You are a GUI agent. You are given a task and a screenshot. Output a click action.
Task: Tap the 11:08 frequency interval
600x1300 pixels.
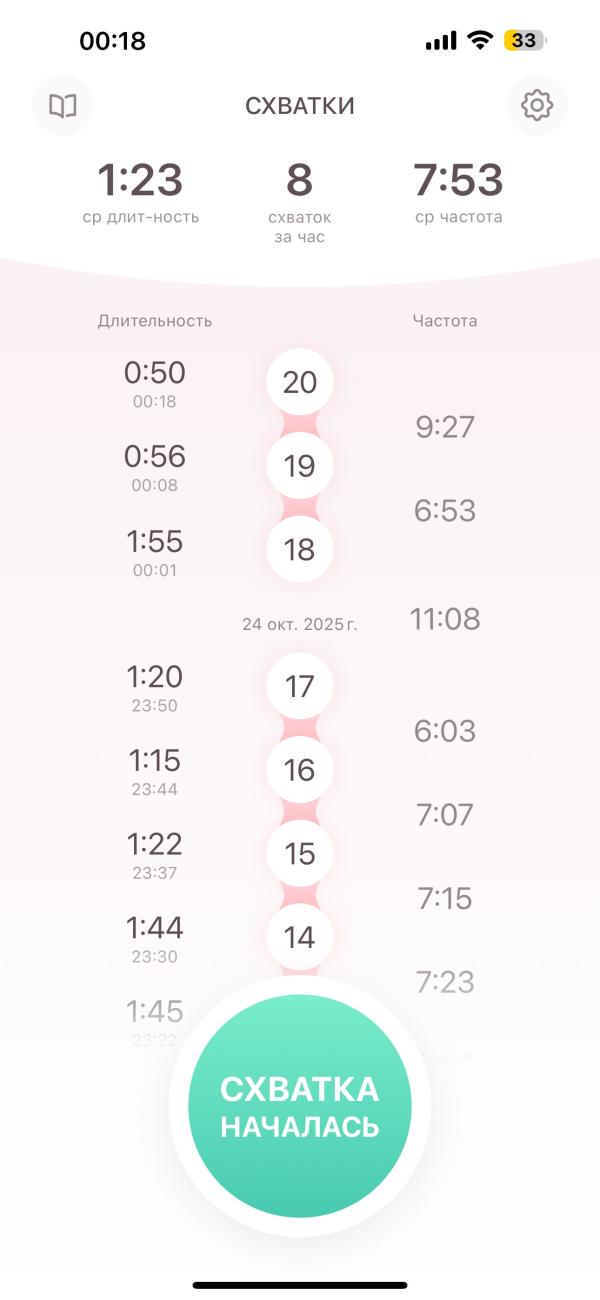[445, 620]
